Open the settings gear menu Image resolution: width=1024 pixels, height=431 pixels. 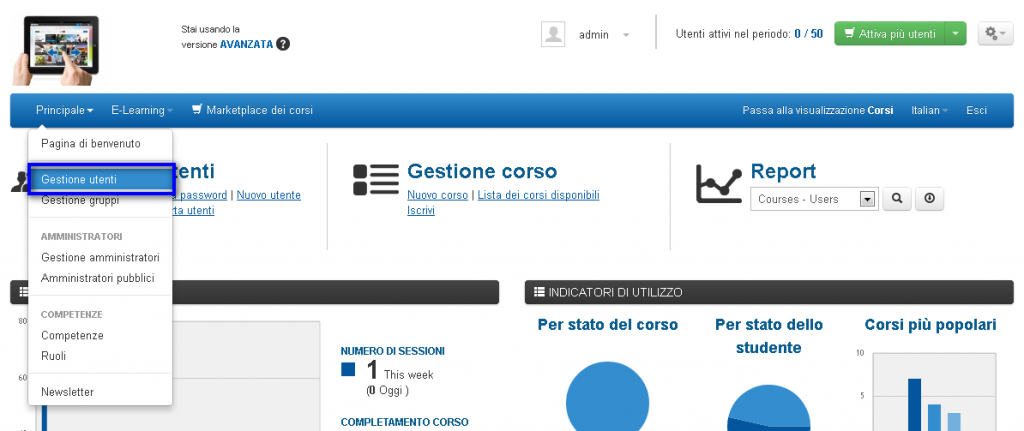coord(995,34)
